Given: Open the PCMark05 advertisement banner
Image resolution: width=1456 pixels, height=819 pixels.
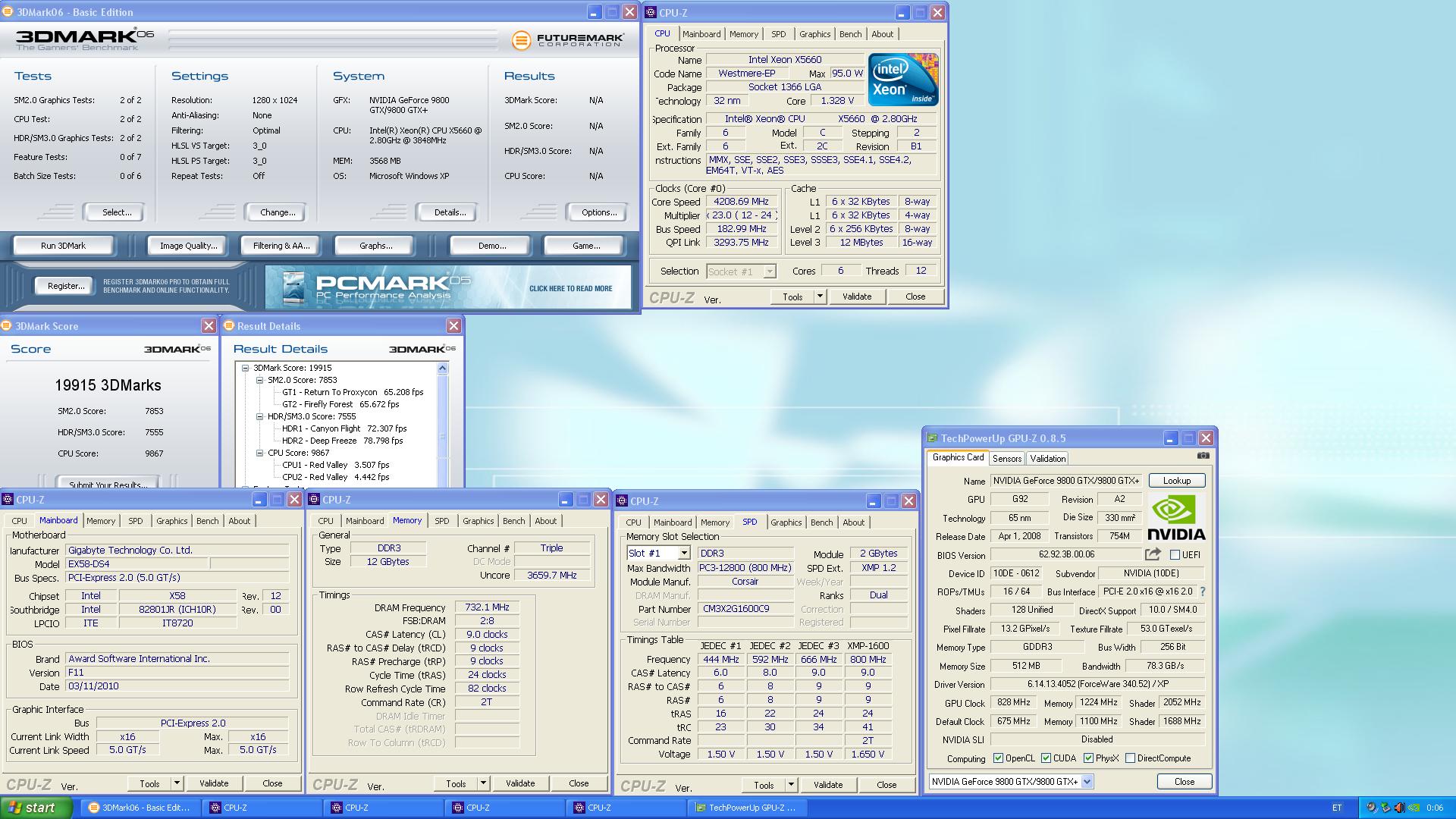Looking at the screenshot, I should tap(447, 287).
